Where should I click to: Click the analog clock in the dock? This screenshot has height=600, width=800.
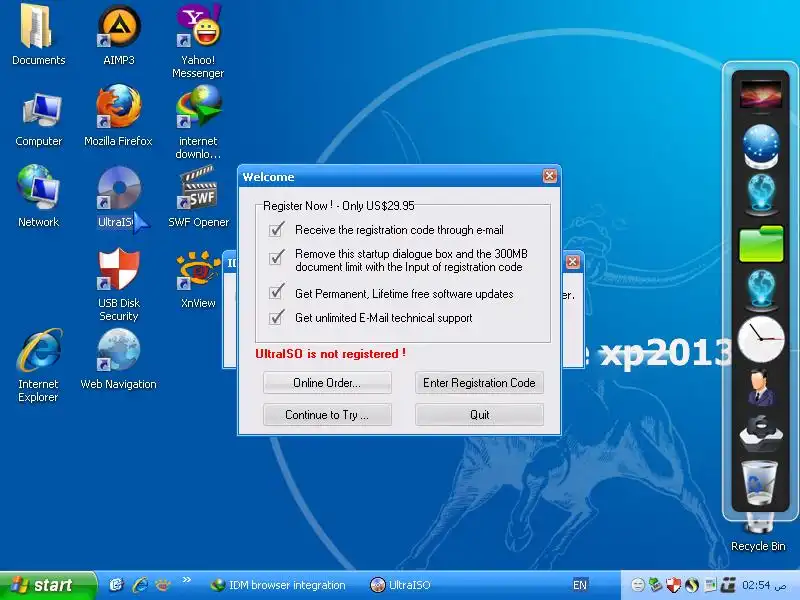point(761,339)
